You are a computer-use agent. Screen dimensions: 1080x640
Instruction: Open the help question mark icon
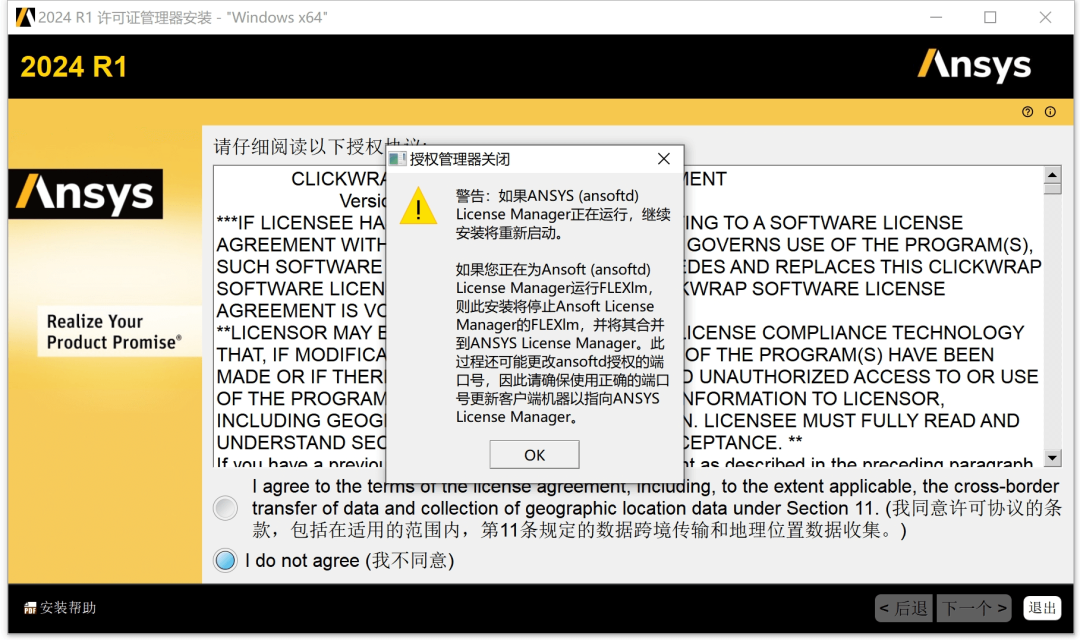1027,112
